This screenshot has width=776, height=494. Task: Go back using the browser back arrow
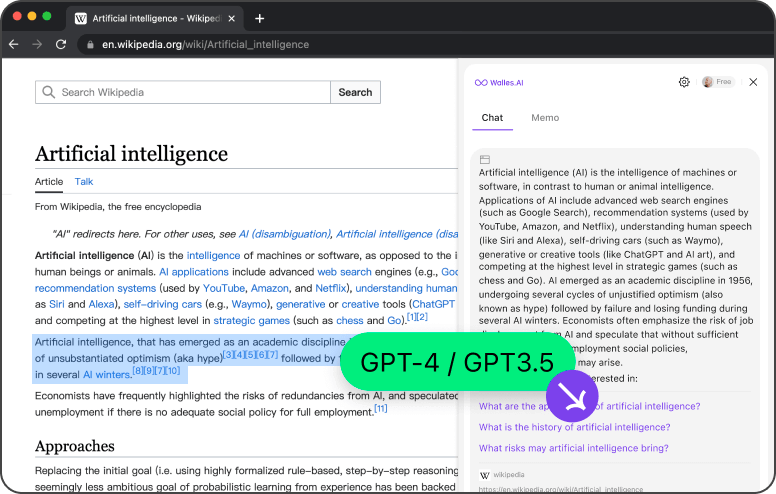14,44
